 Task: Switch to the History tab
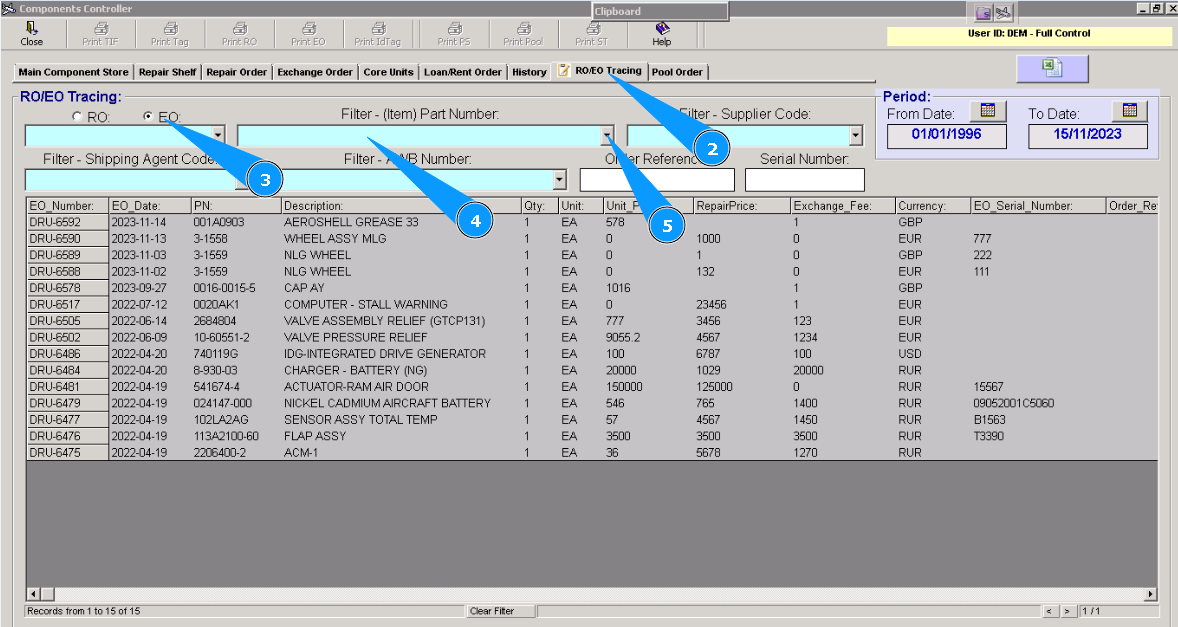[x=530, y=72]
